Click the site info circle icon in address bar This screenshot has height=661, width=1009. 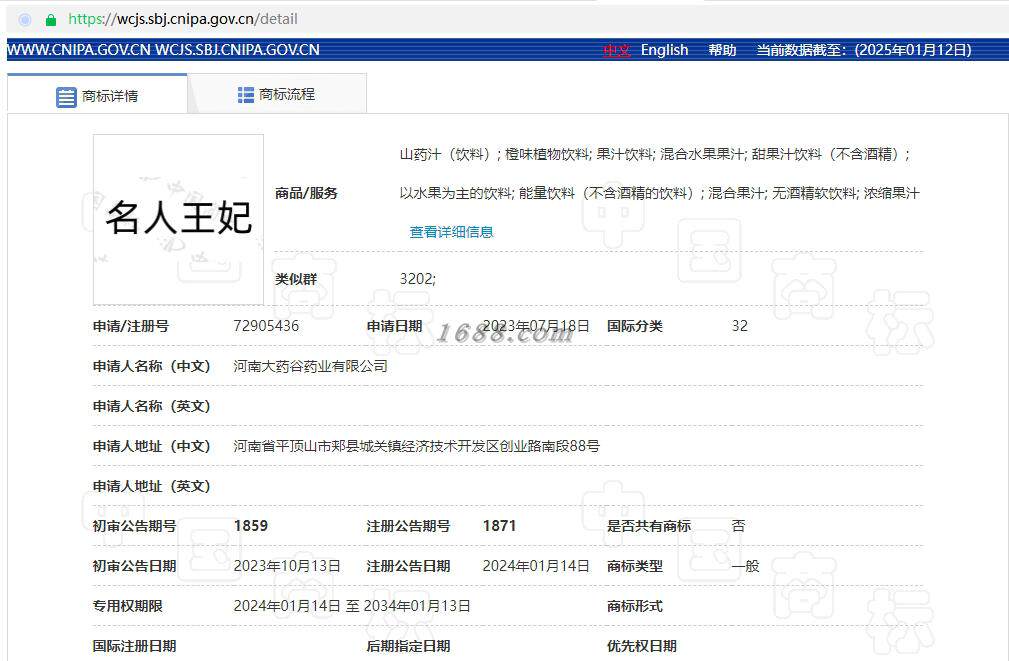25,20
